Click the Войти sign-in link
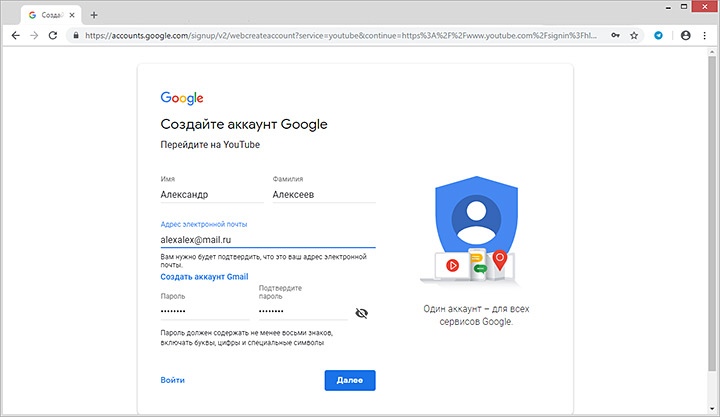Viewport: 720px width, 417px height. [x=173, y=380]
